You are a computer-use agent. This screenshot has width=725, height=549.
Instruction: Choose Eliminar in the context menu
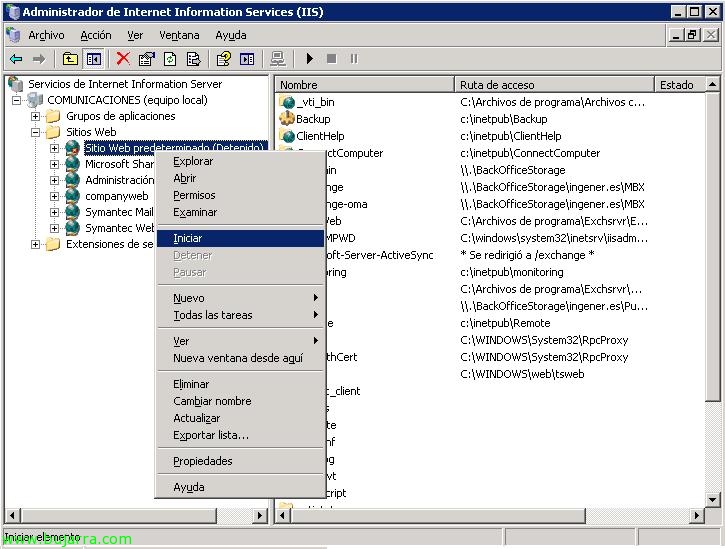(x=240, y=384)
